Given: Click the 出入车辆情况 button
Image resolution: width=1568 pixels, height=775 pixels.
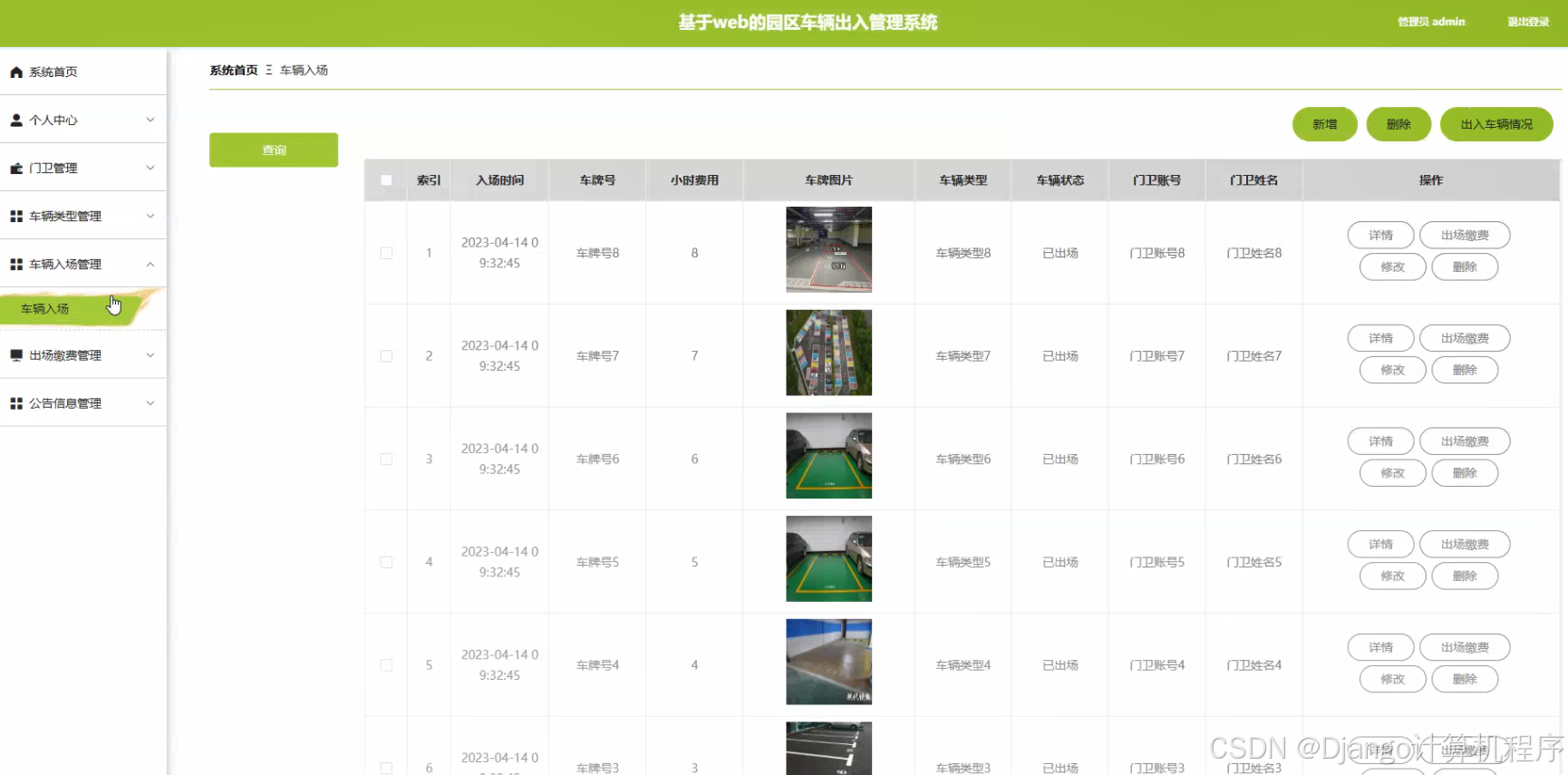Looking at the screenshot, I should pos(1496,124).
